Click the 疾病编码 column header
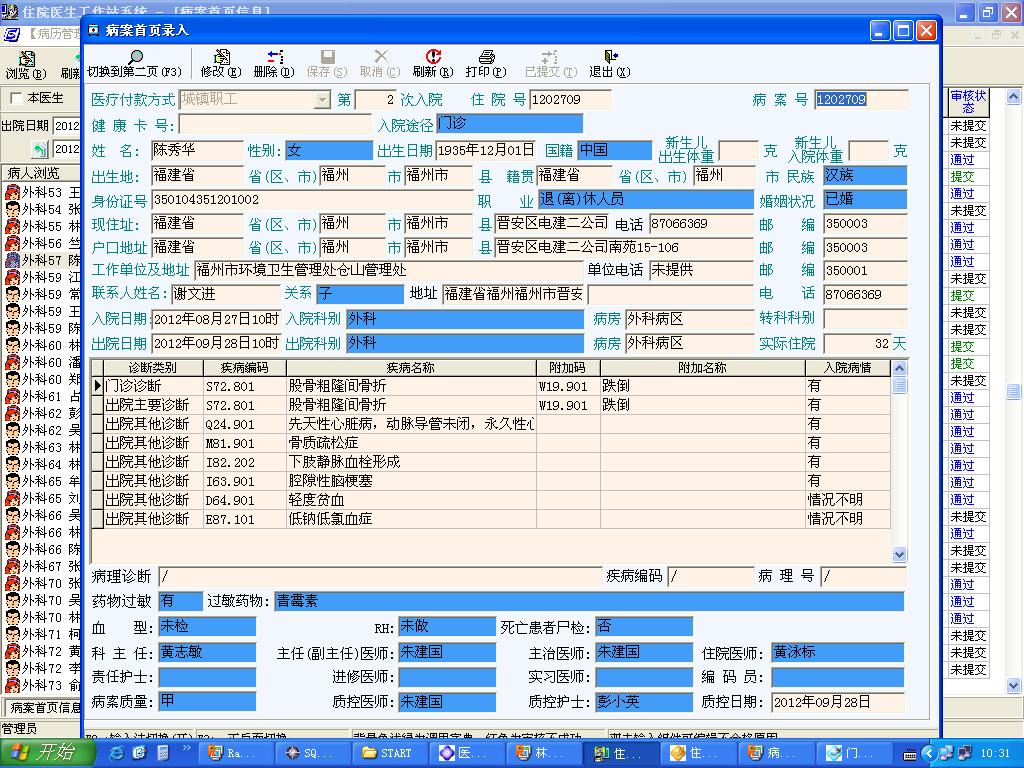This screenshot has height=768, width=1024. [x=244, y=368]
